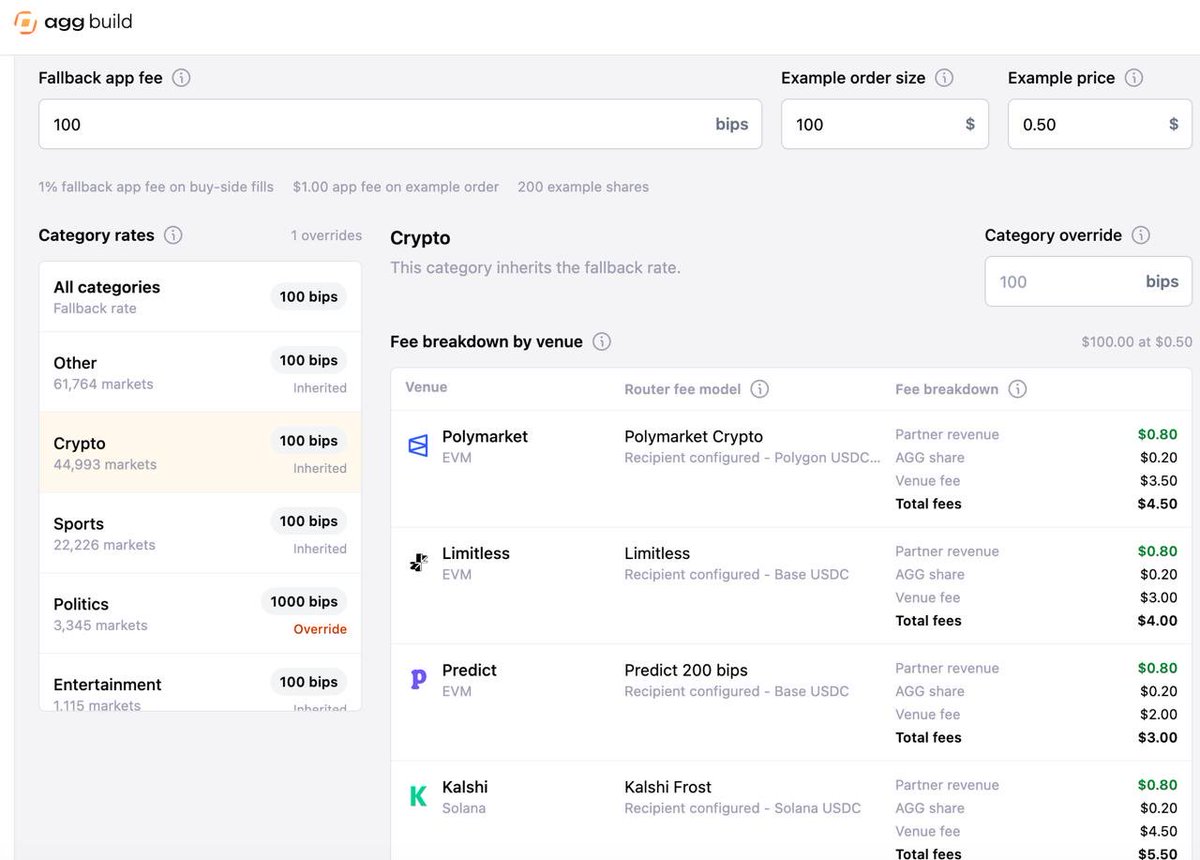The image size is (1200, 860).
Task: Edit the Example price field
Action: coord(1100,124)
